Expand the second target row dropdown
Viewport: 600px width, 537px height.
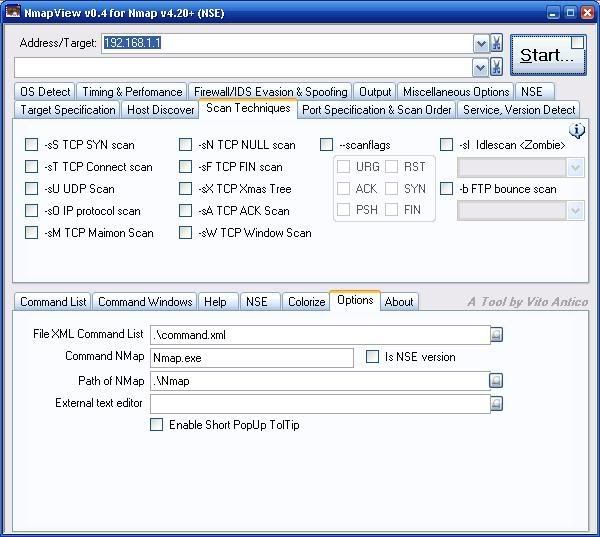481,67
